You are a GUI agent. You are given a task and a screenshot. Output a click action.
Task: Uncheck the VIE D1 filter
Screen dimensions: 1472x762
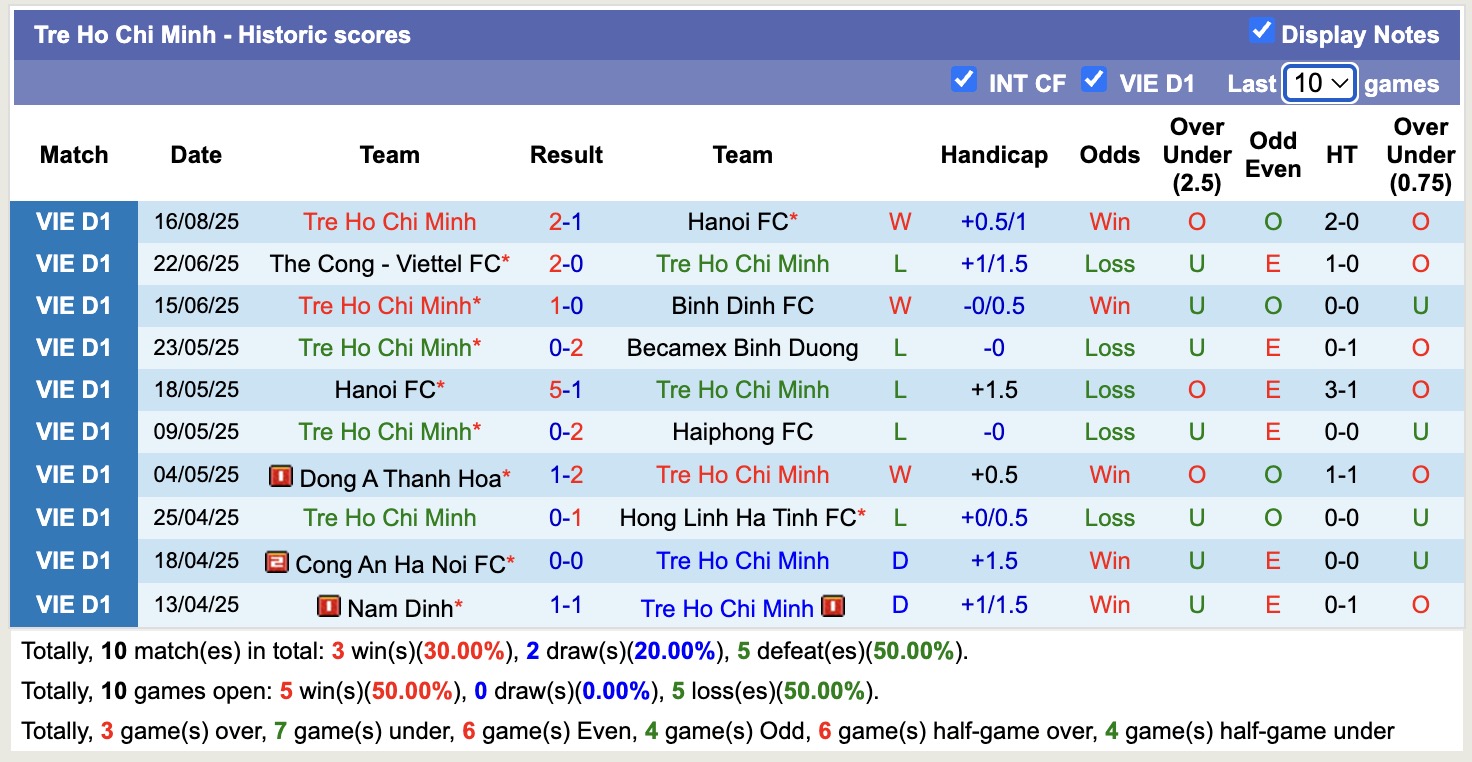tap(1095, 79)
